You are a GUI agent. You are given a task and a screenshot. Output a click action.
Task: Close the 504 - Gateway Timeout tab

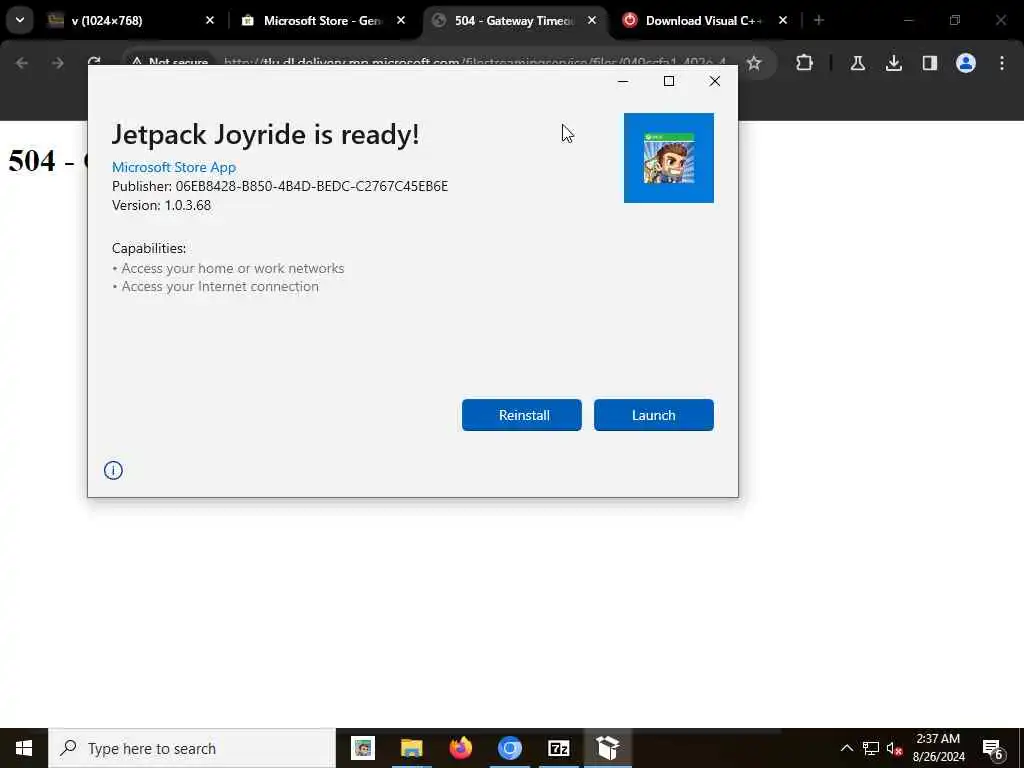coord(592,21)
